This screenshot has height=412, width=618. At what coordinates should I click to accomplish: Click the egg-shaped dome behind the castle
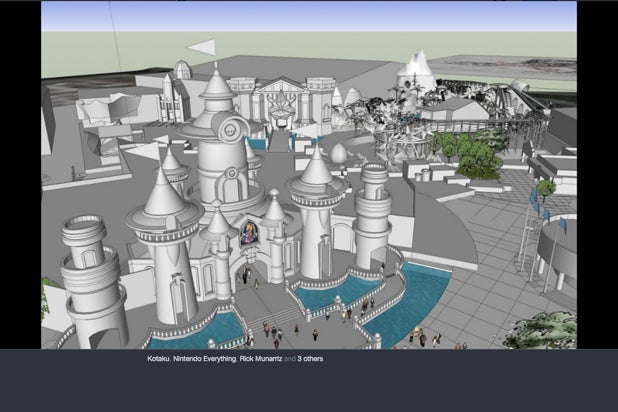click(x=340, y=154)
